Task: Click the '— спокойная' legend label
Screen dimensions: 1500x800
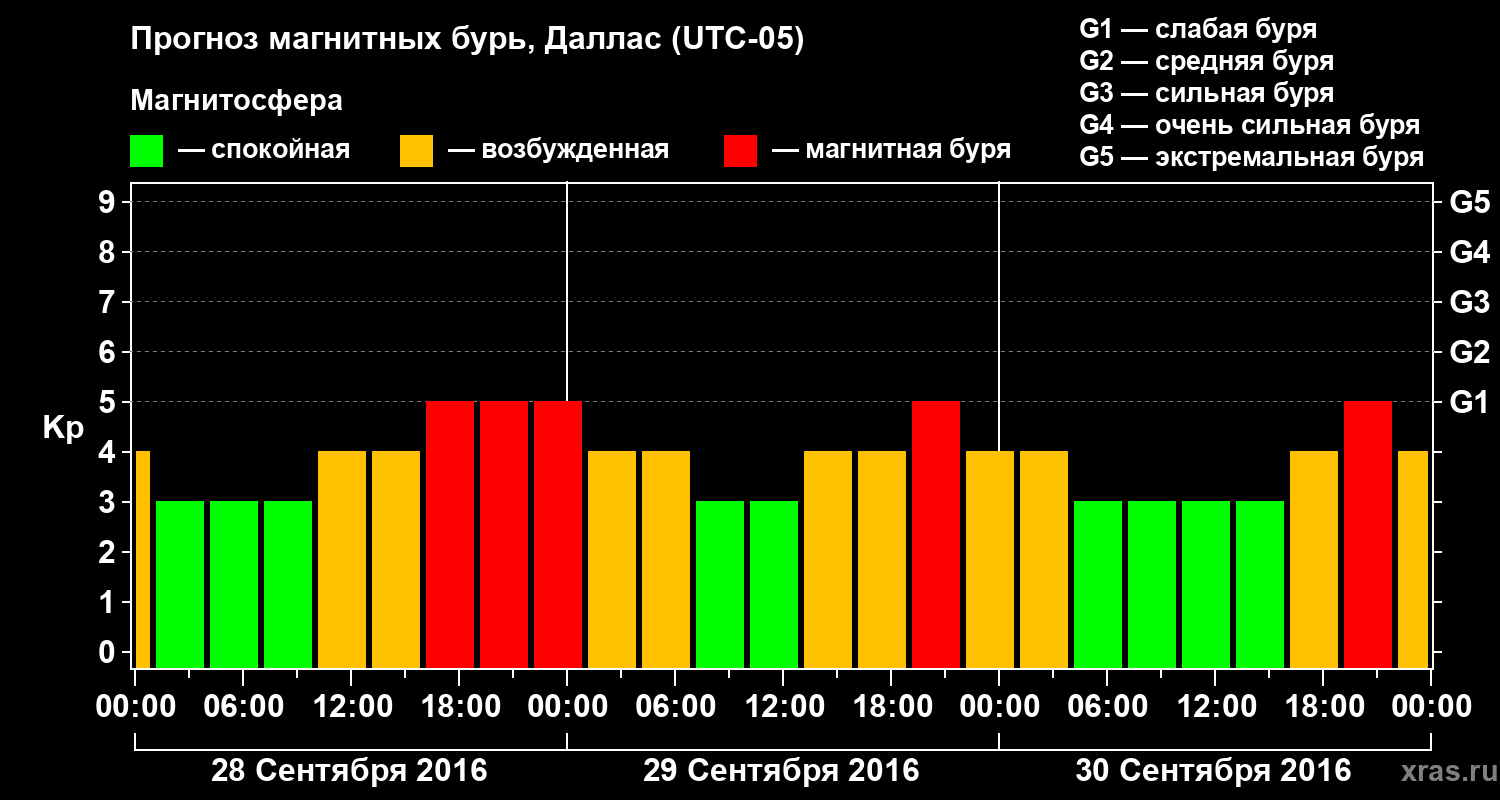Action: point(264,151)
